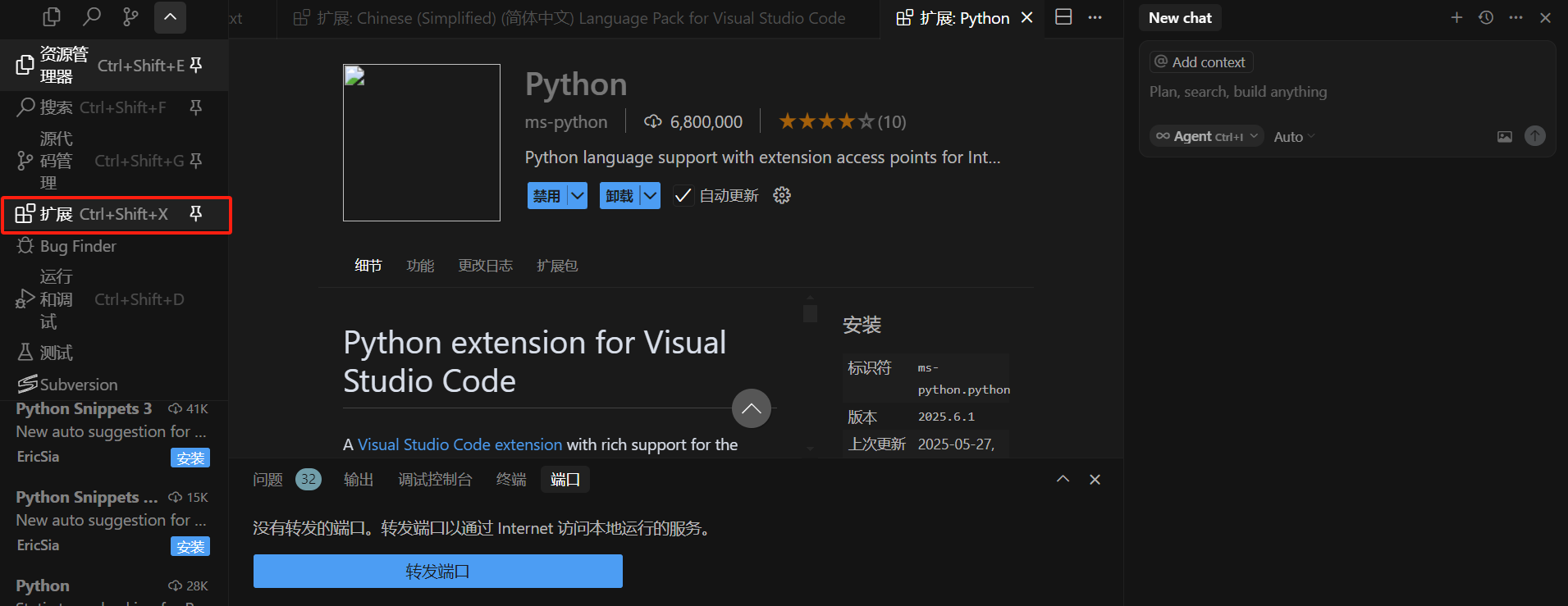Select the 细节 tab
This screenshot has width=1568, height=606.
tap(368, 266)
